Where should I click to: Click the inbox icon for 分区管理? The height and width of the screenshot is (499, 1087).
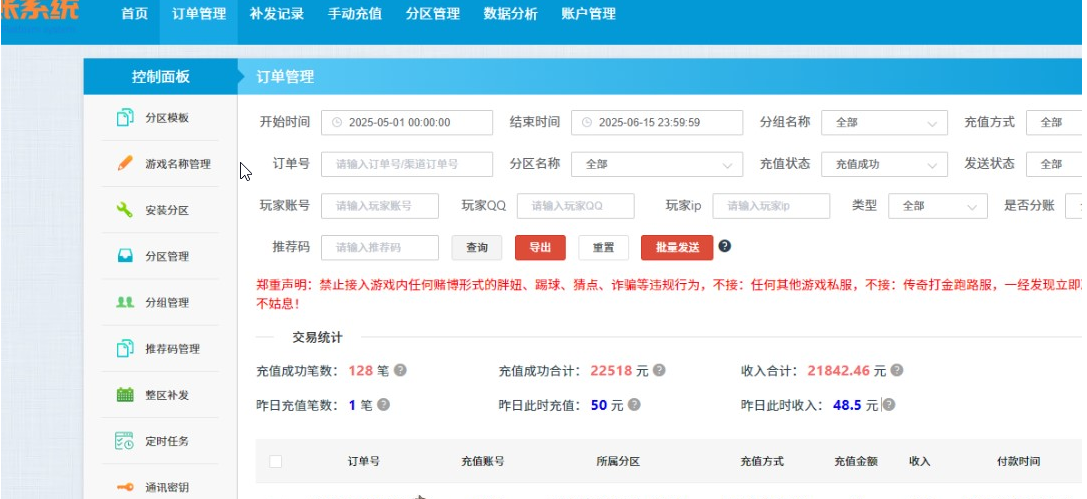(x=125, y=256)
